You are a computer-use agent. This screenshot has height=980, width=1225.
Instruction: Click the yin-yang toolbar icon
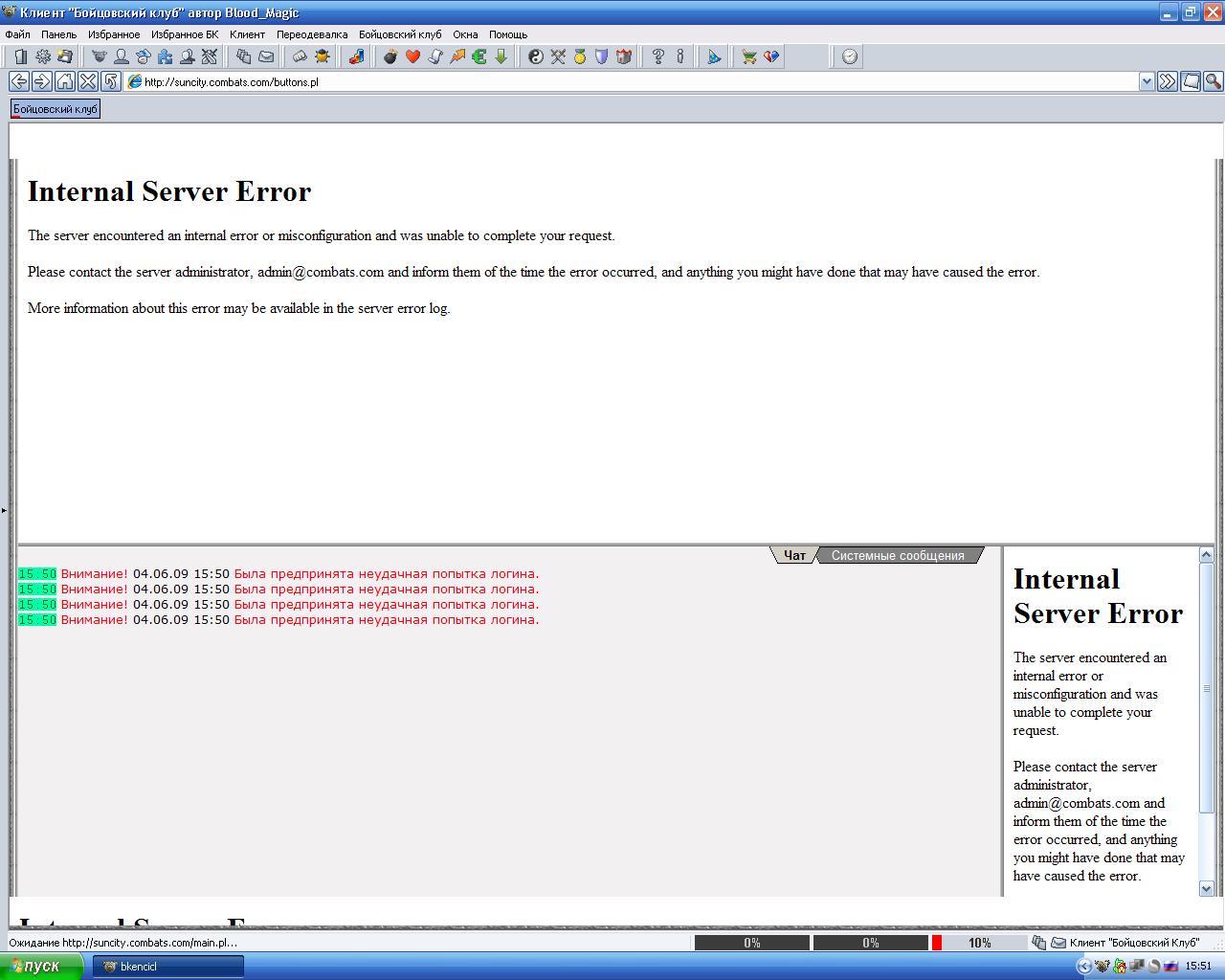click(x=535, y=56)
